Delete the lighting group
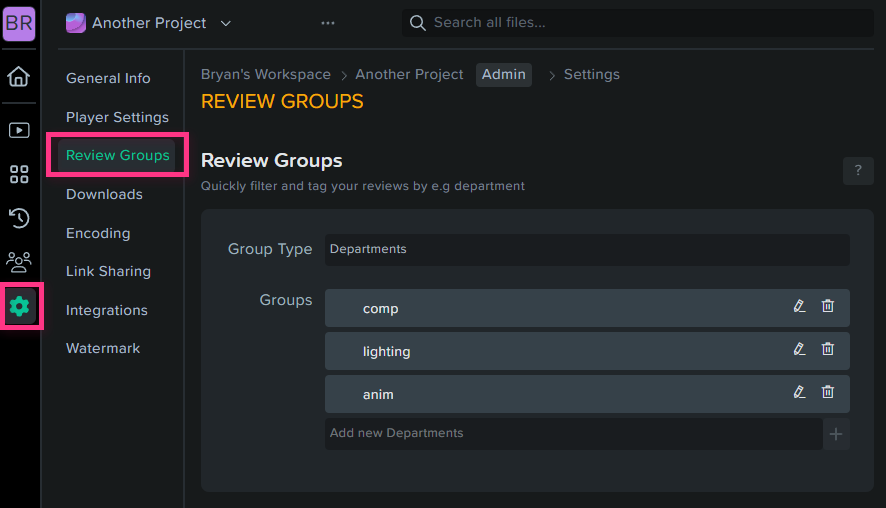 828,349
